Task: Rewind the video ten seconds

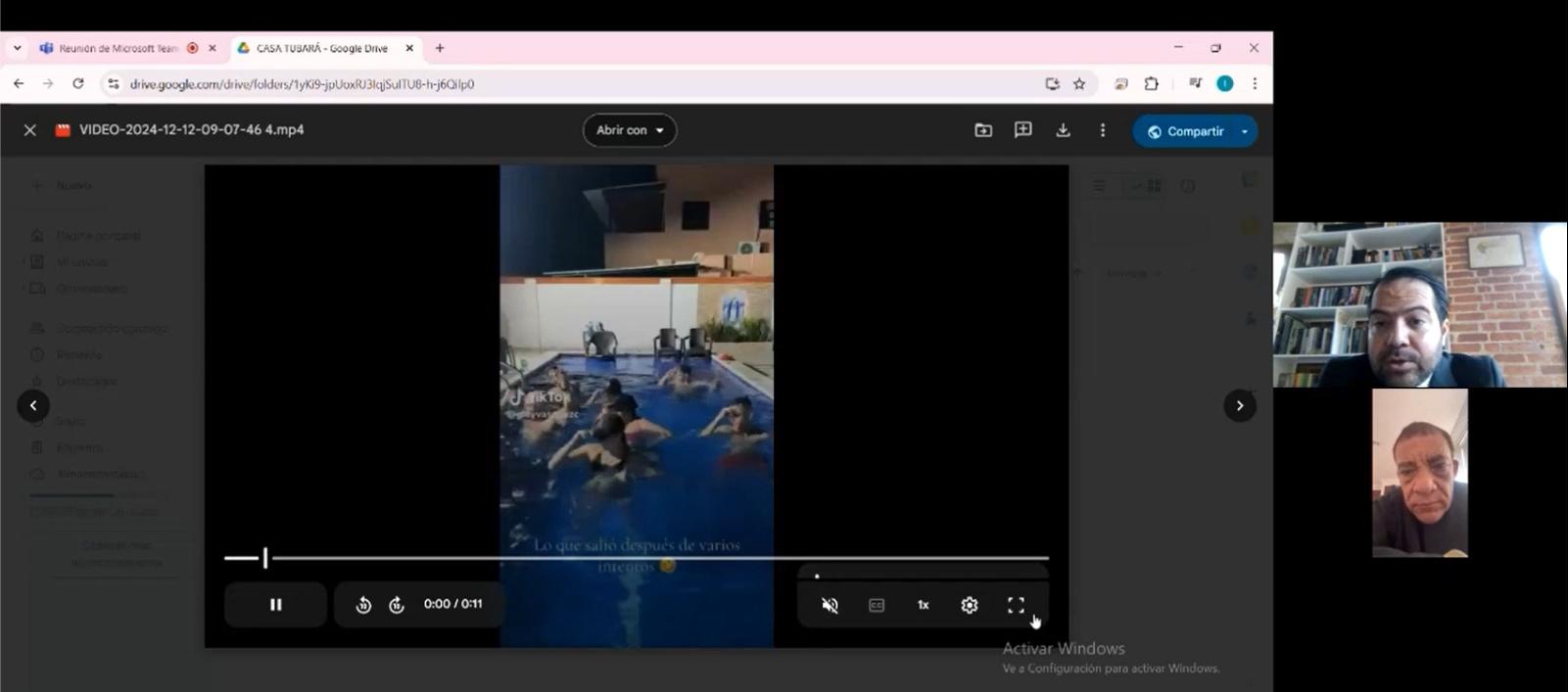Action: (x=363, y=605)
